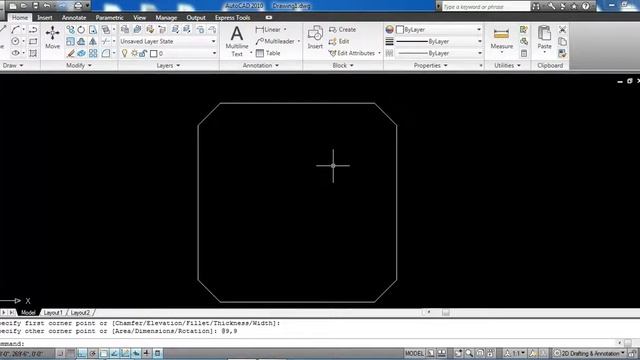The height and width of the screenshot is (360, 640).
Task: Open 2D Drafting & Annotation workspace dropdown
Action: (589, 353)
